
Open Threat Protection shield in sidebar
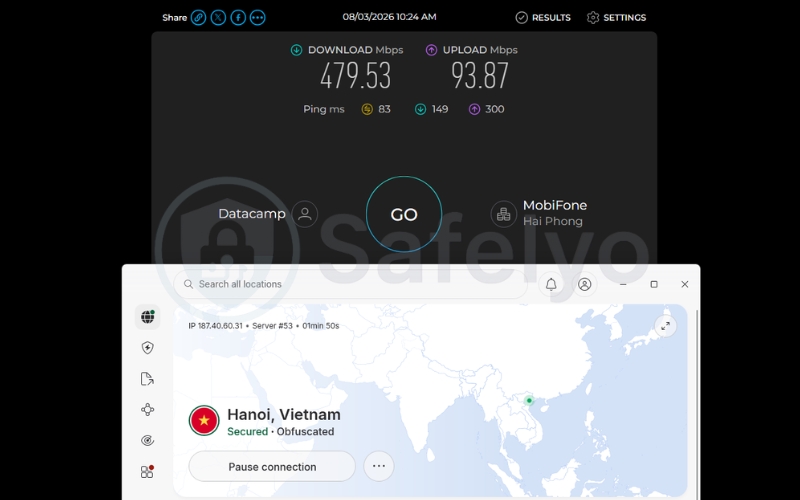[x=147, y=348]
